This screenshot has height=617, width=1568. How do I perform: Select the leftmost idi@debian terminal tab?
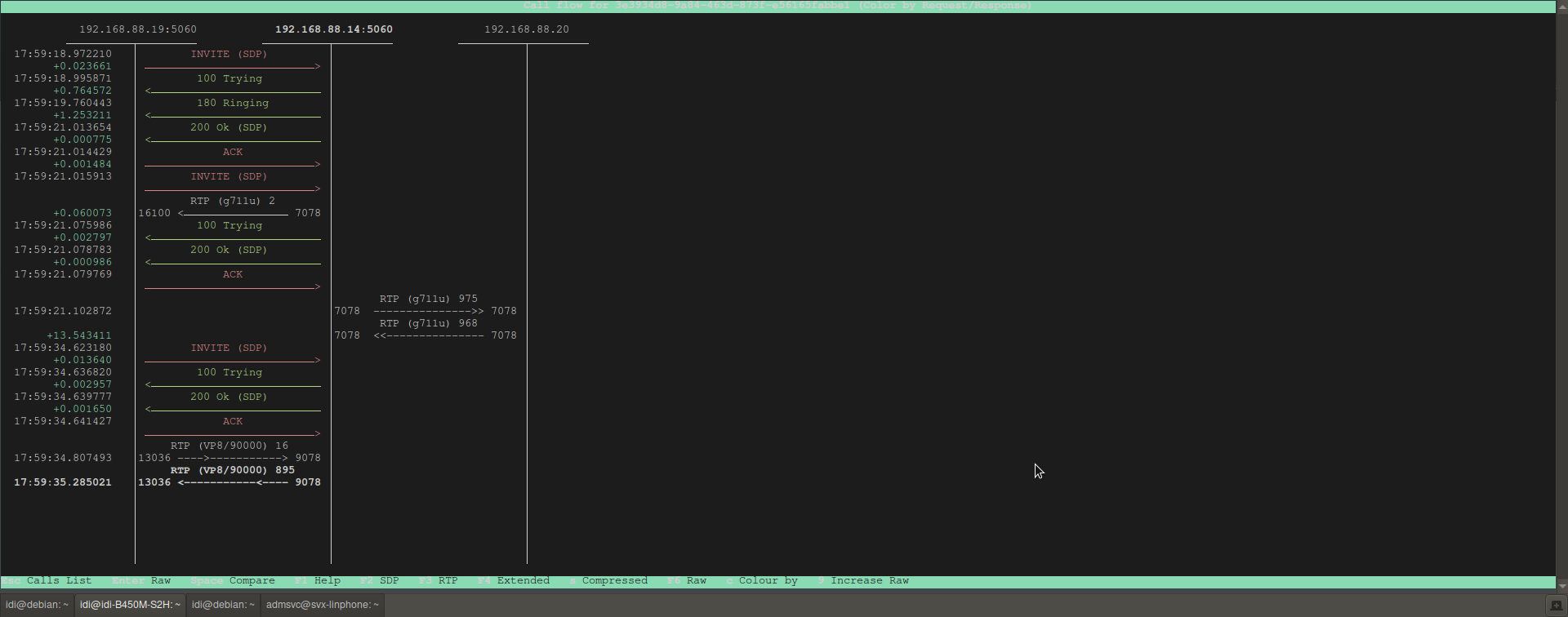point(38,605)
